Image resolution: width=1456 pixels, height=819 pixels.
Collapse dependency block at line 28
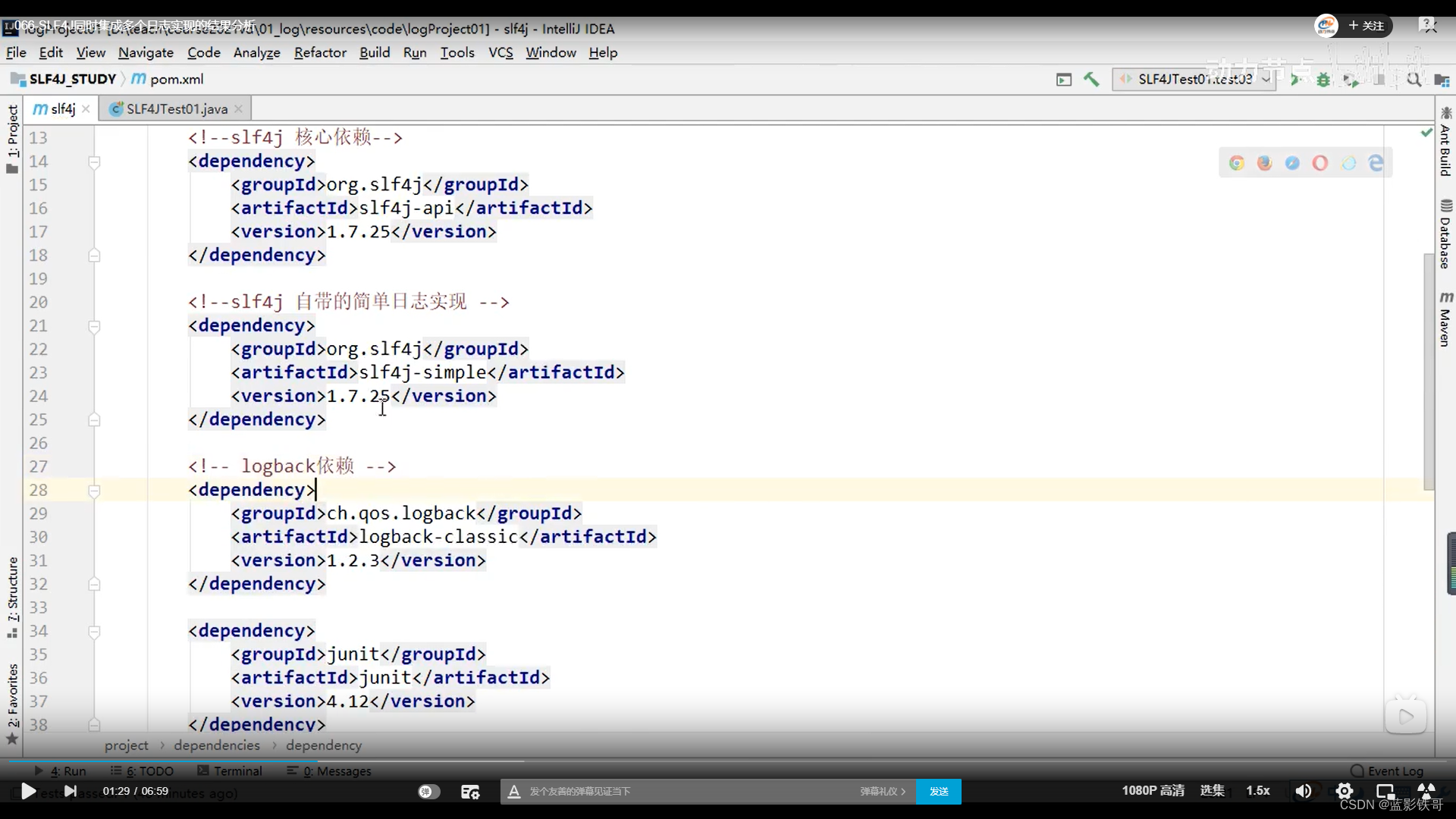pos(94,491)
